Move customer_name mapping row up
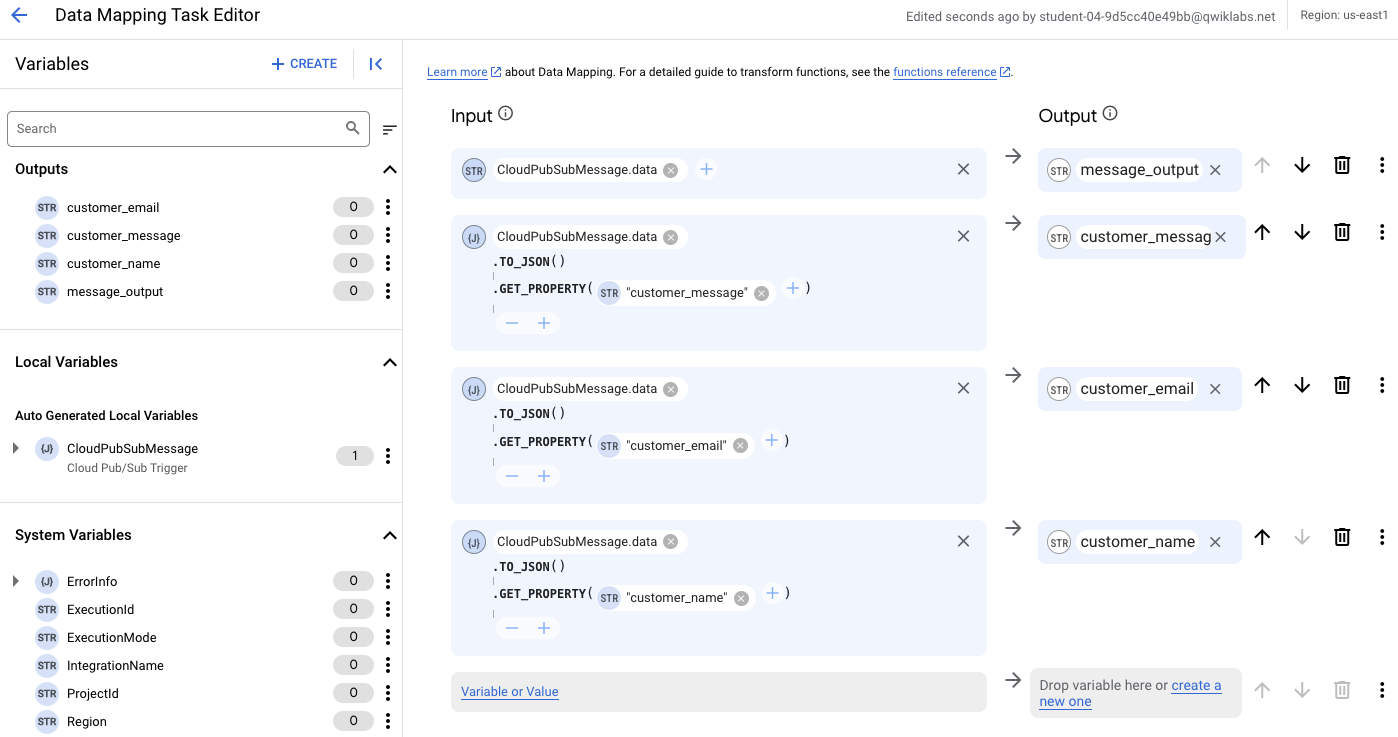Viewport: 1398px width, 737px height. (1262, 537)
